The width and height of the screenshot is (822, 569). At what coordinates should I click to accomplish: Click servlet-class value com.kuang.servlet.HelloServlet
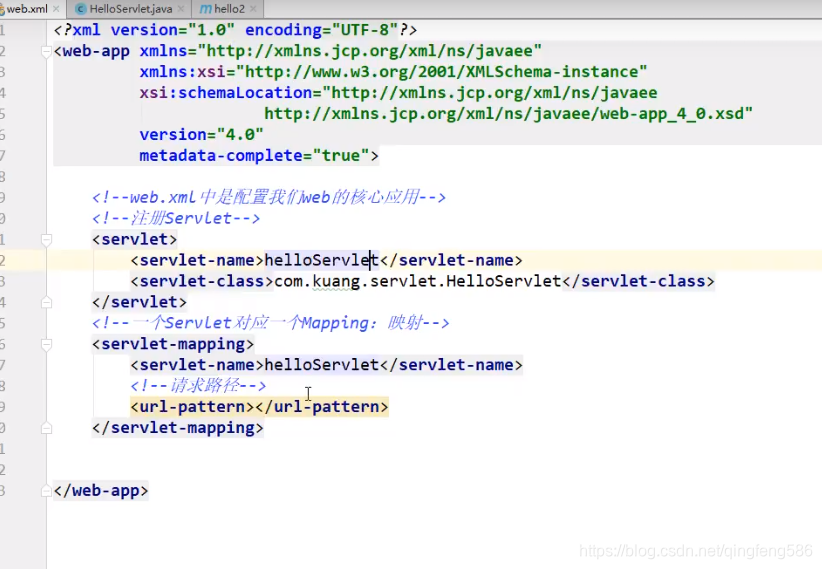[x=417, y=281]
